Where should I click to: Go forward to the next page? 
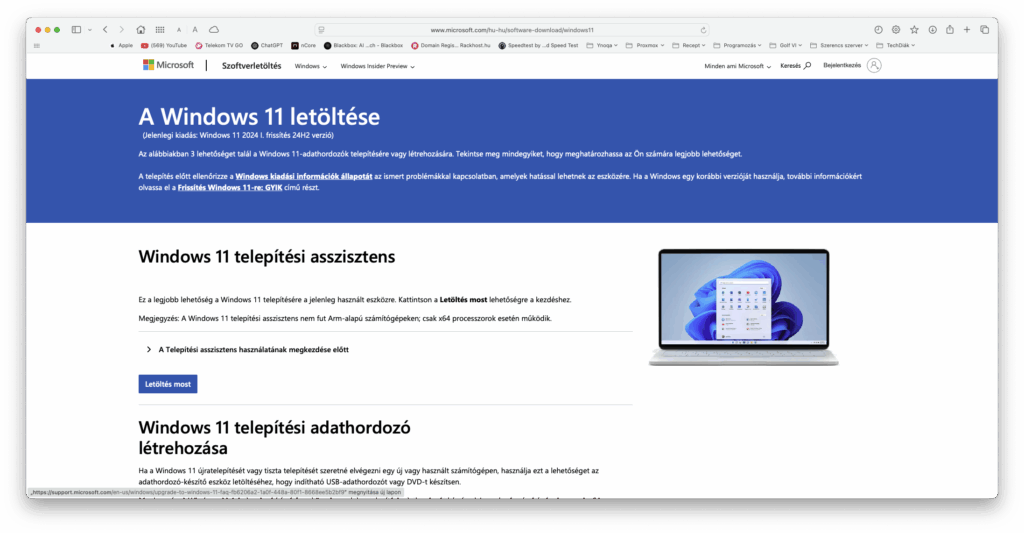click(121, 29)
